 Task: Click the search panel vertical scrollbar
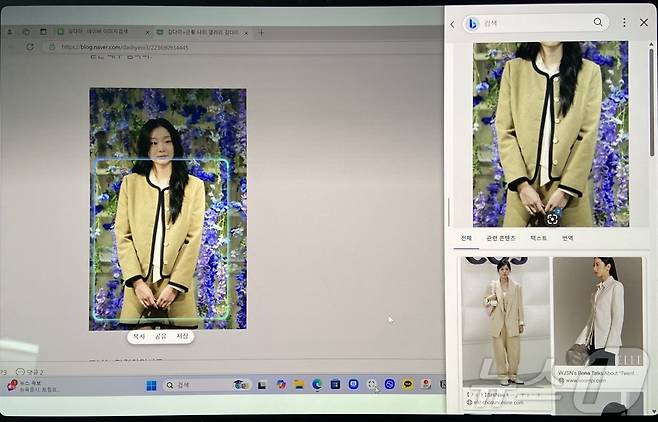pyautogui.click(x=652, y=100)
